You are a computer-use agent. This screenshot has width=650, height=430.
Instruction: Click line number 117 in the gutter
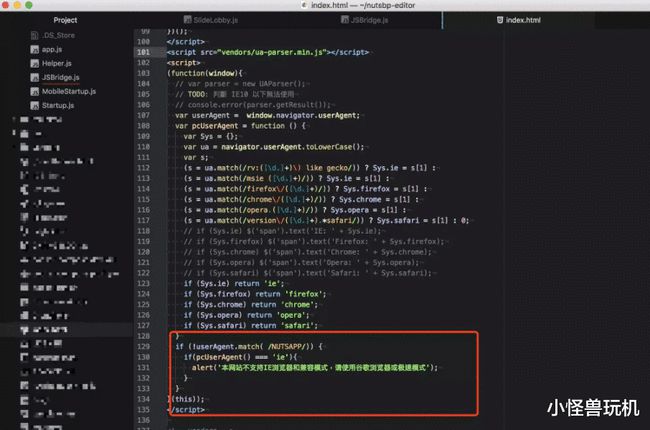click(x=143, y=221)
